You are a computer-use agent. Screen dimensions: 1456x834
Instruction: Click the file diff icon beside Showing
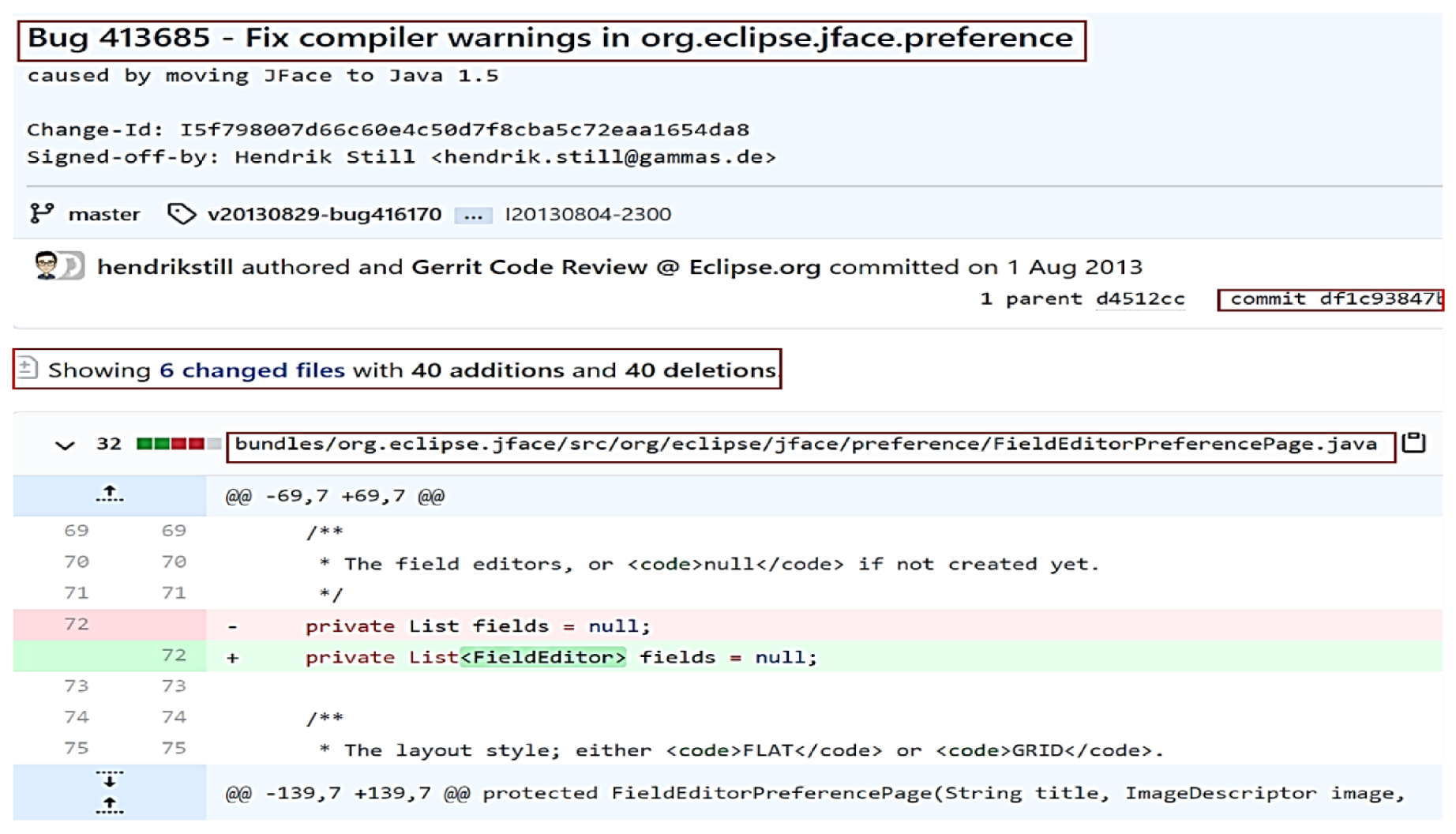(28, 368)
